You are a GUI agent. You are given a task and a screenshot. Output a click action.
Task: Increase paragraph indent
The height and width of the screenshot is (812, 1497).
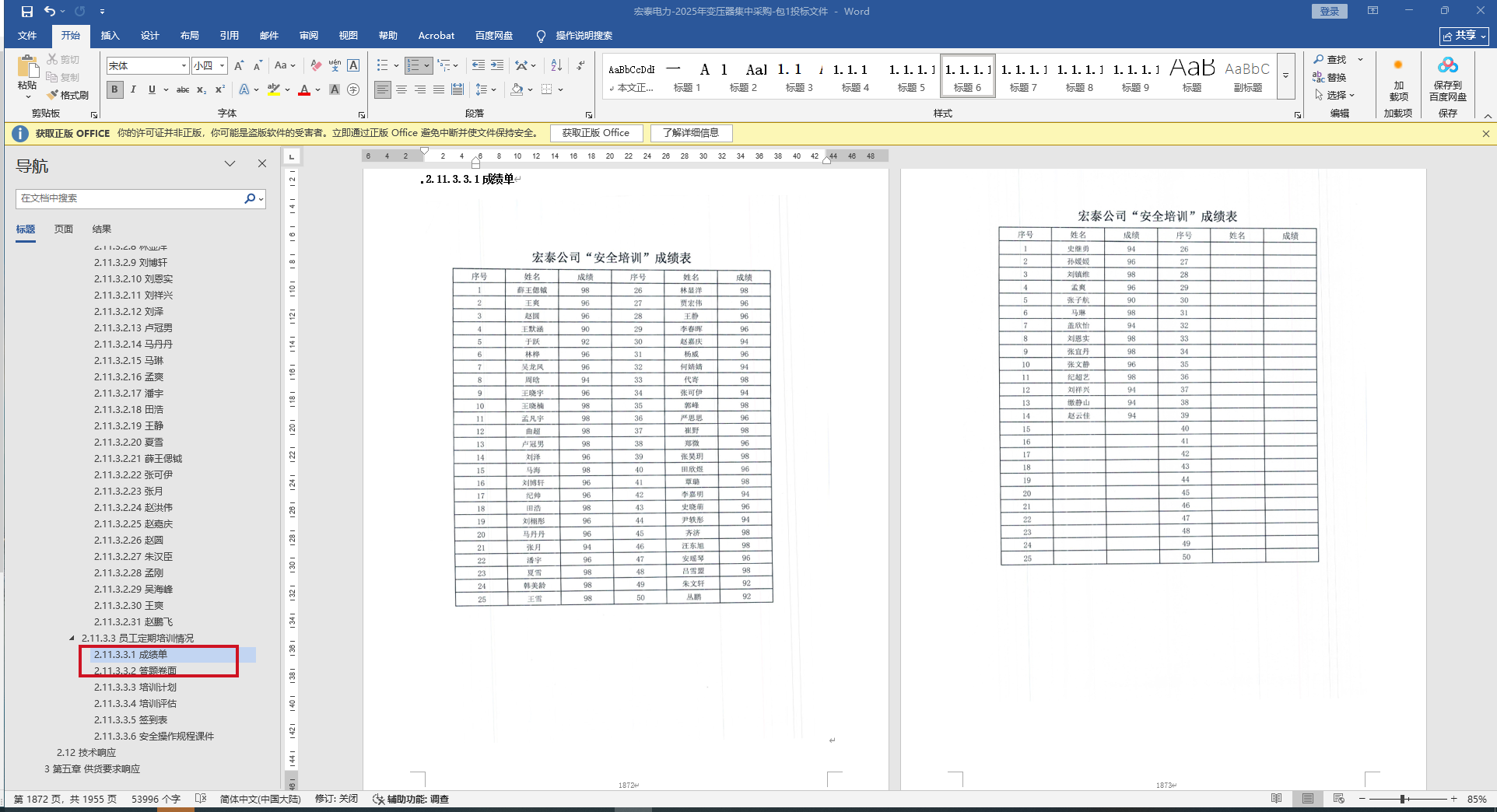497,66
